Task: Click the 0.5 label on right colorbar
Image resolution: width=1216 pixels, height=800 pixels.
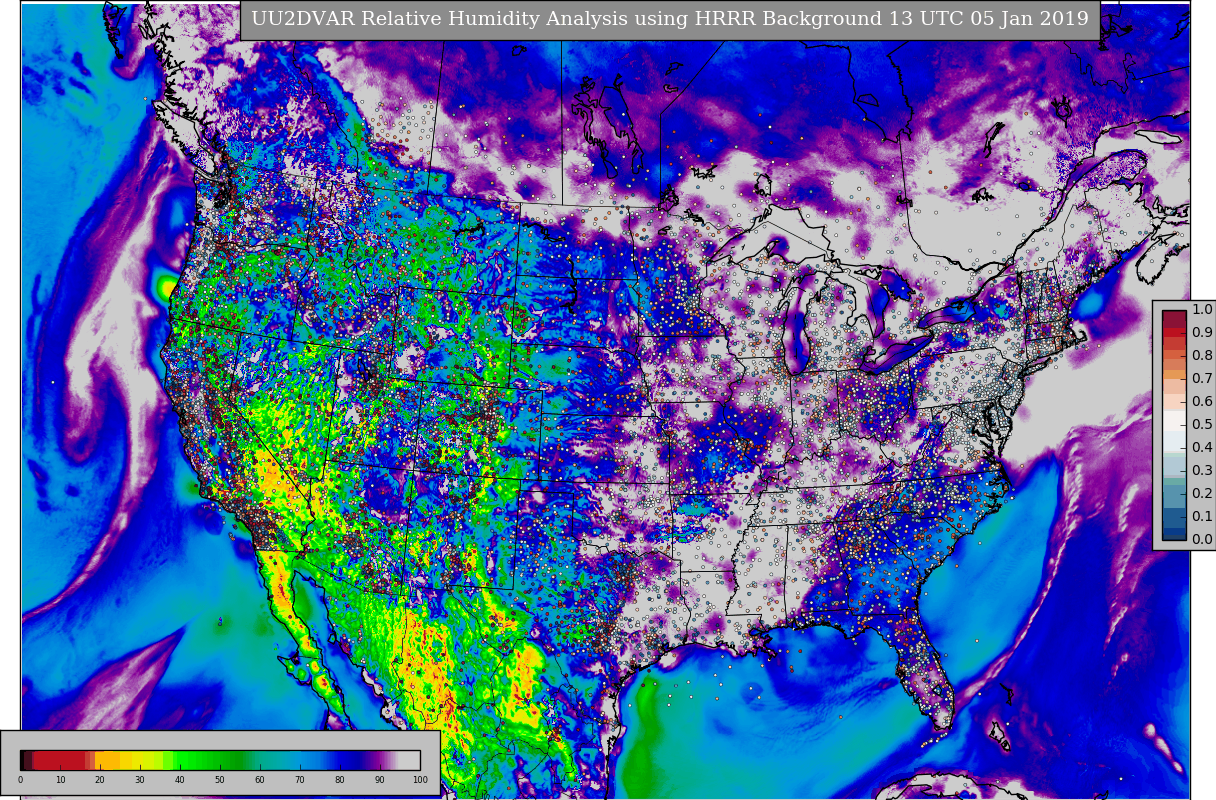Action: pos(1202,425)
